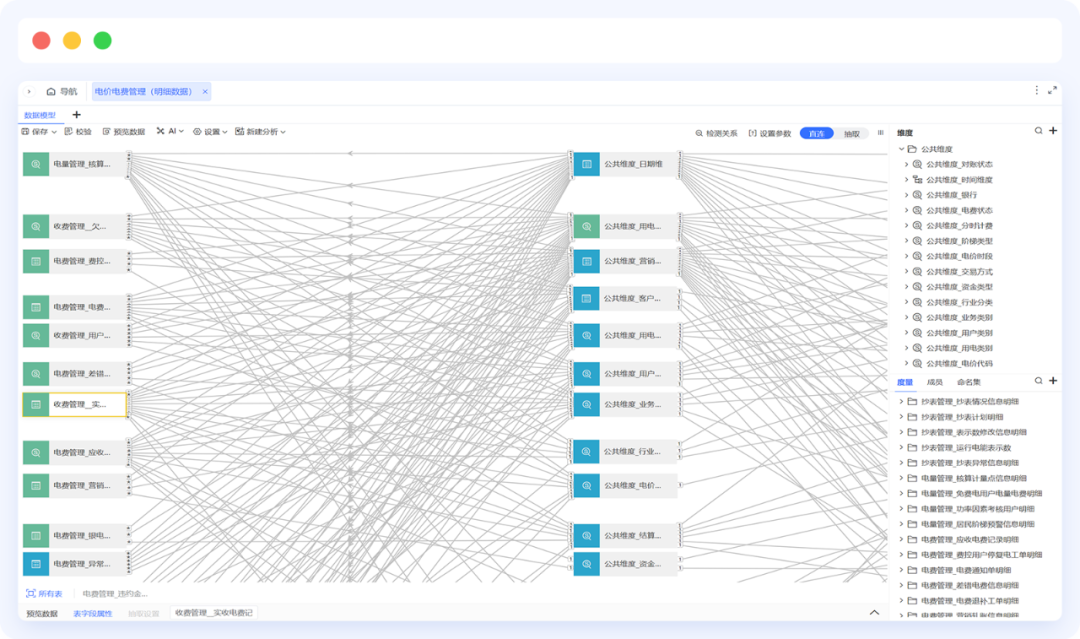The height and width of the screenshot is (639, 1080).
Task: Click the 校验 validate toolbar icon
Action: pyautogui.click(x=69, y=132)
